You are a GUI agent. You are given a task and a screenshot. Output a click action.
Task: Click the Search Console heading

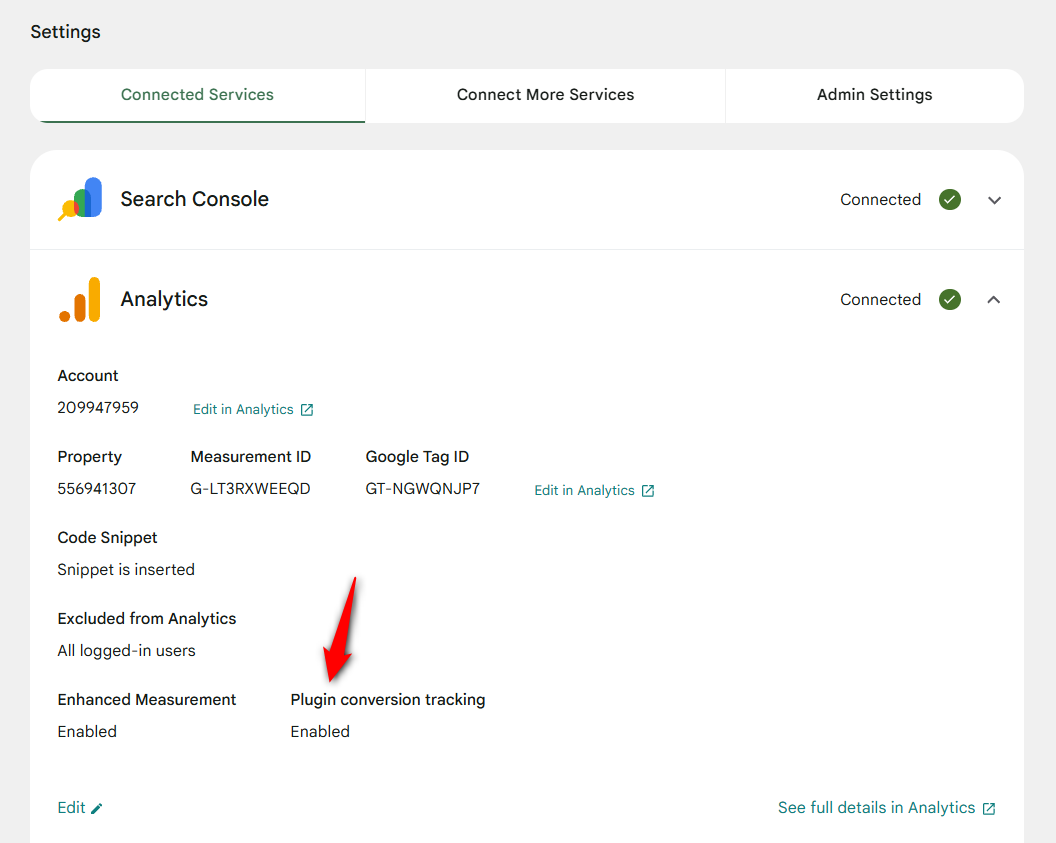point(195,199)
